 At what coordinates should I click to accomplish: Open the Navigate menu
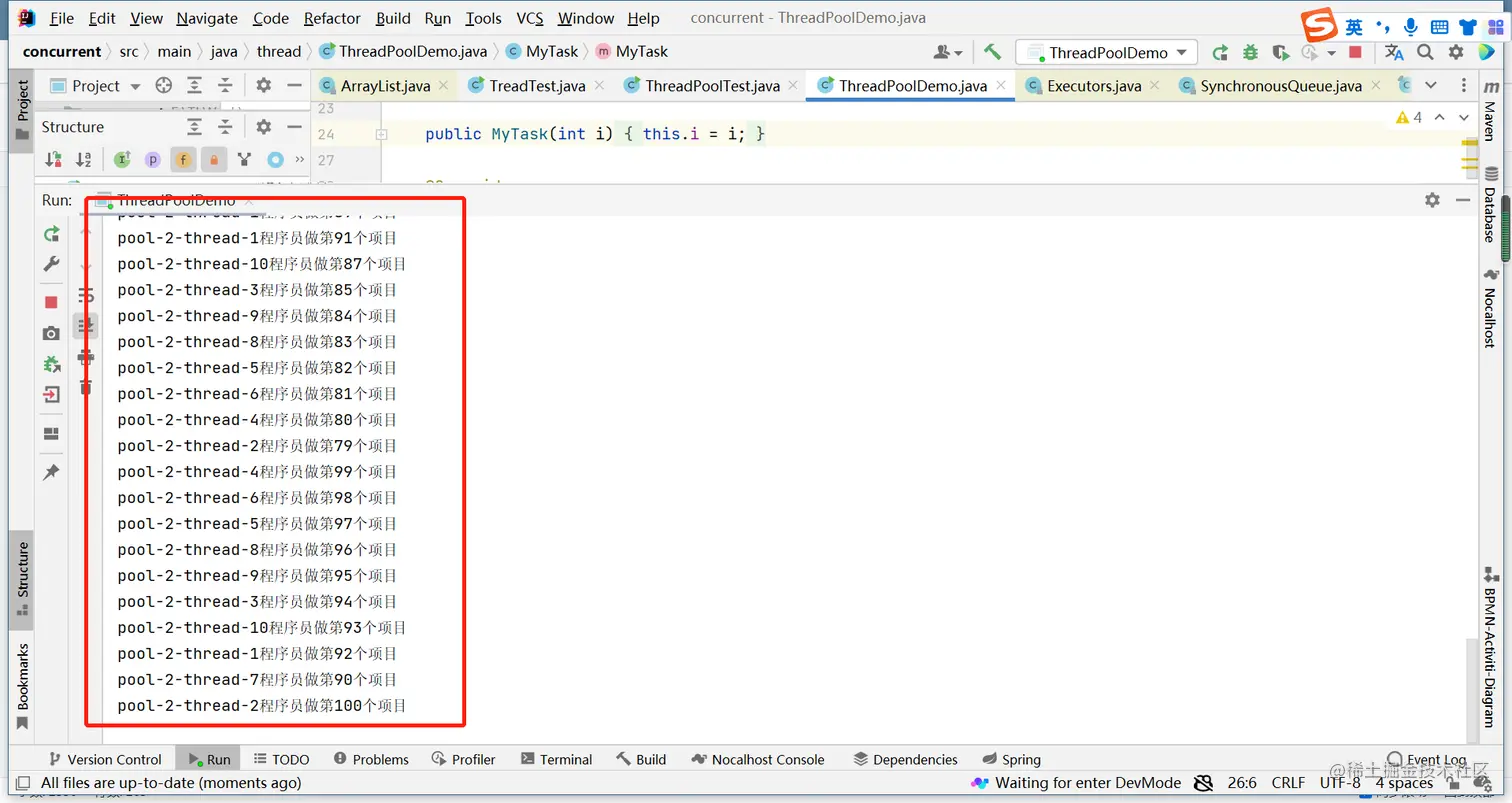[x=207, y=18]
